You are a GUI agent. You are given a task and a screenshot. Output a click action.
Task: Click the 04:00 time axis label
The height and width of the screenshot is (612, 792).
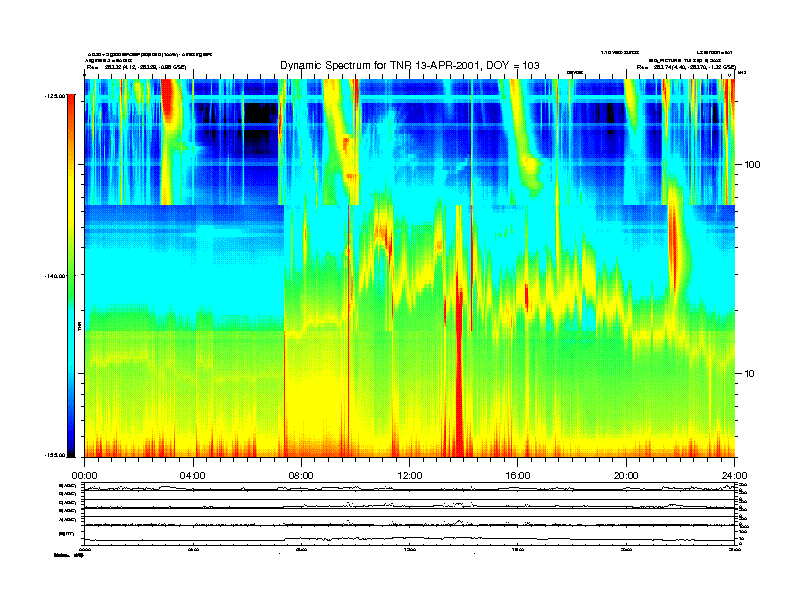pyautogui.click(x=193, y=476)
